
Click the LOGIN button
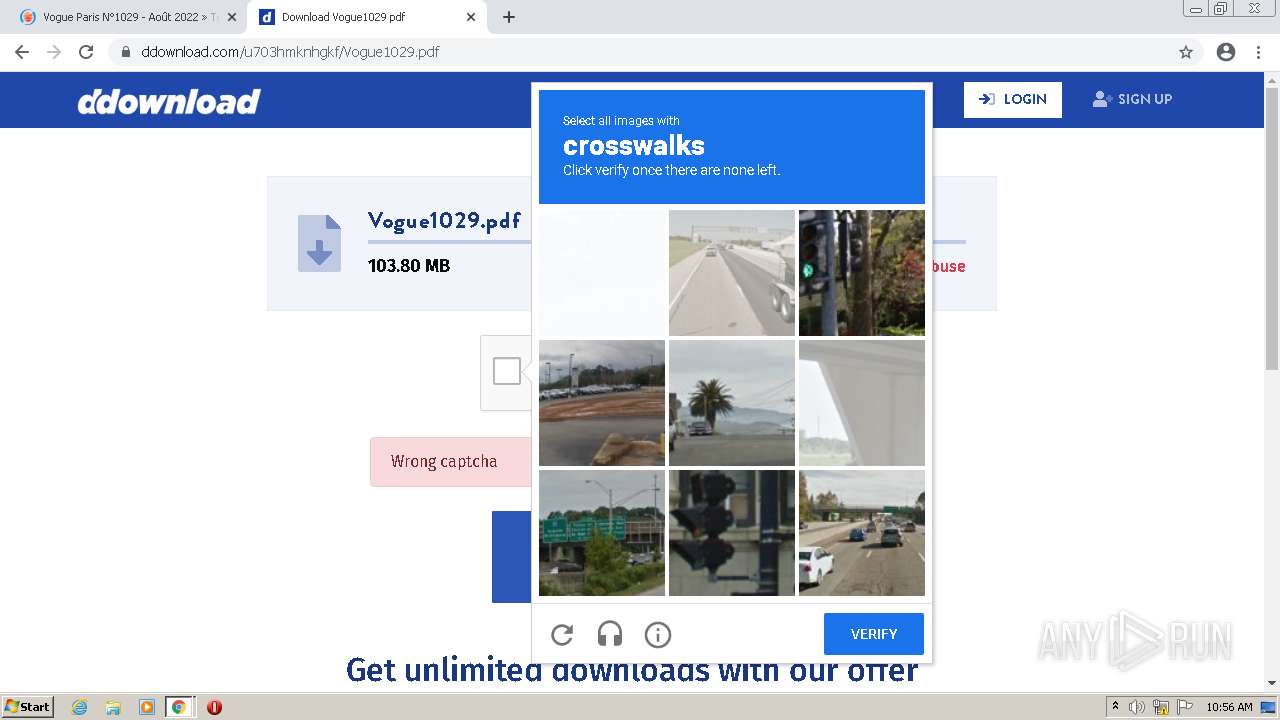pos(1013,99)
